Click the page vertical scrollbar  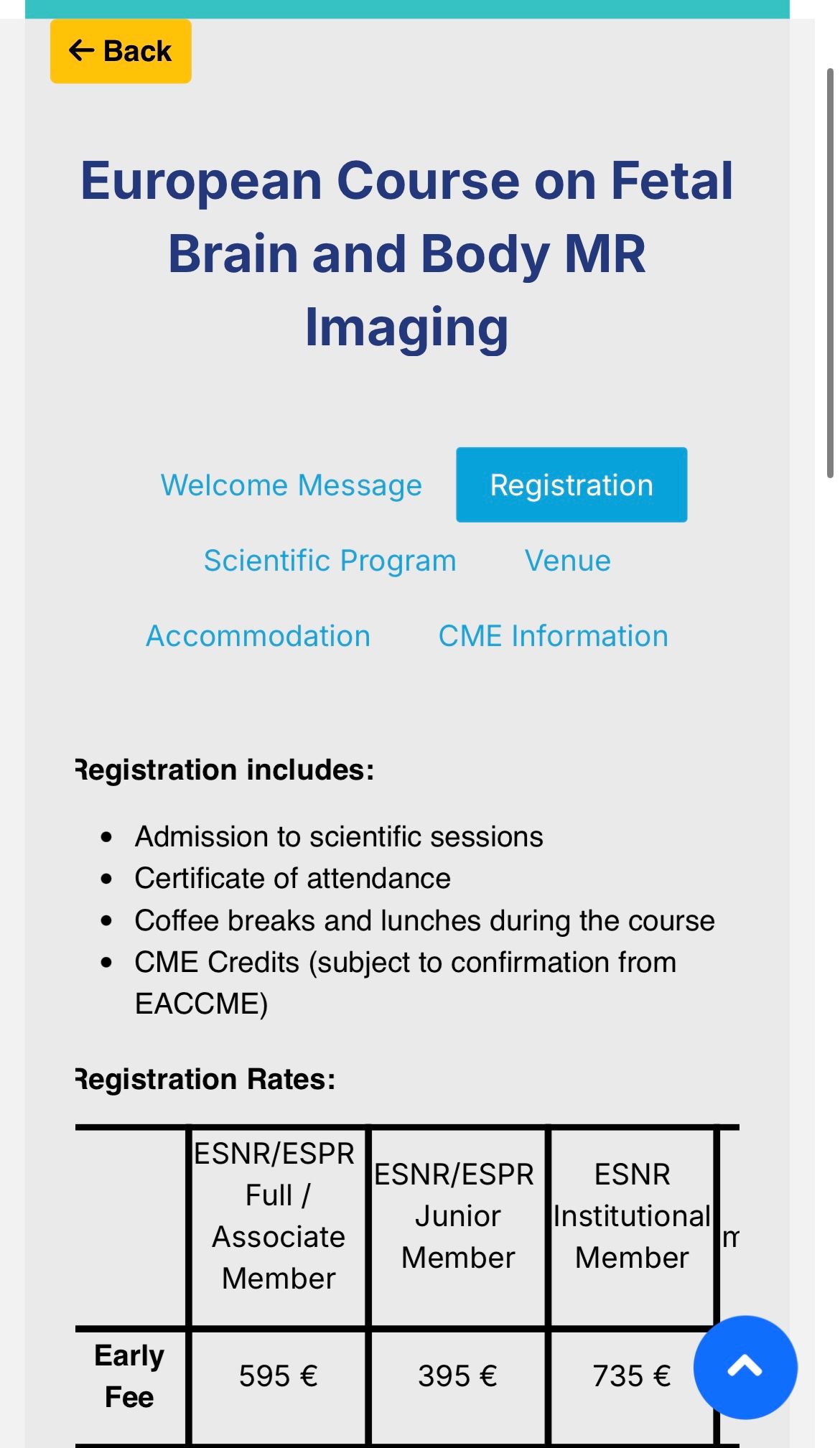pyautogui.click(x=830, y=273)
